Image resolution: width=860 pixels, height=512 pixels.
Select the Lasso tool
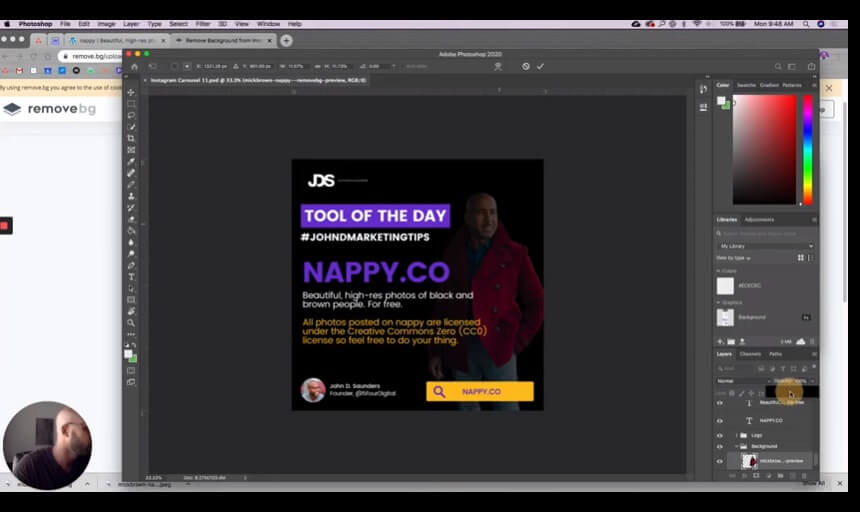[131, 115]
